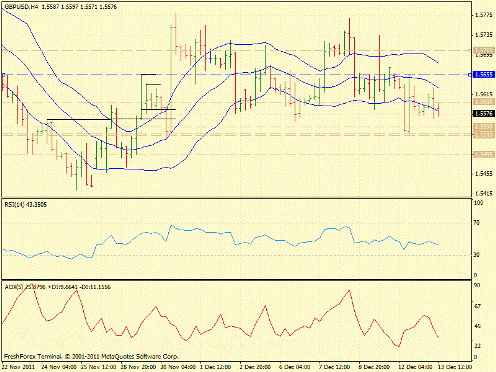Click the RSI(14) indicator label
The image size is (496, 372).
pyautogui.click(x=26, y=205)
